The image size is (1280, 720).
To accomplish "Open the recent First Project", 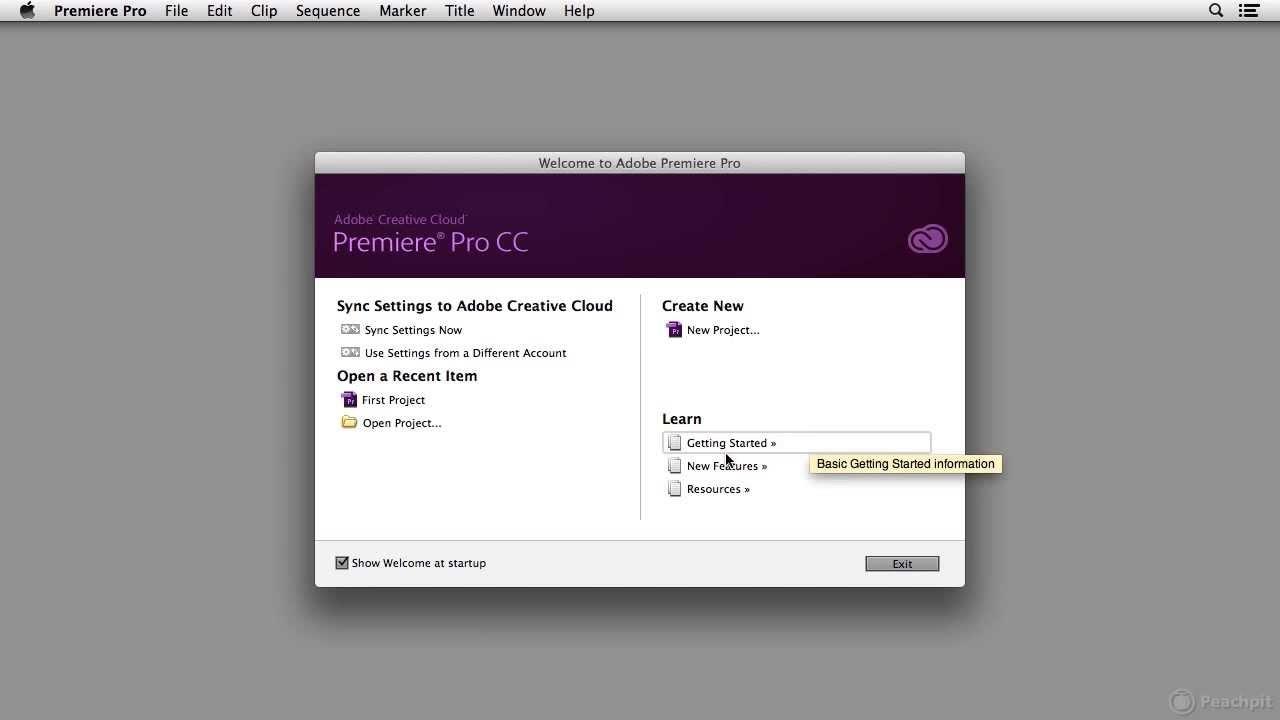I will pos(393,400).
